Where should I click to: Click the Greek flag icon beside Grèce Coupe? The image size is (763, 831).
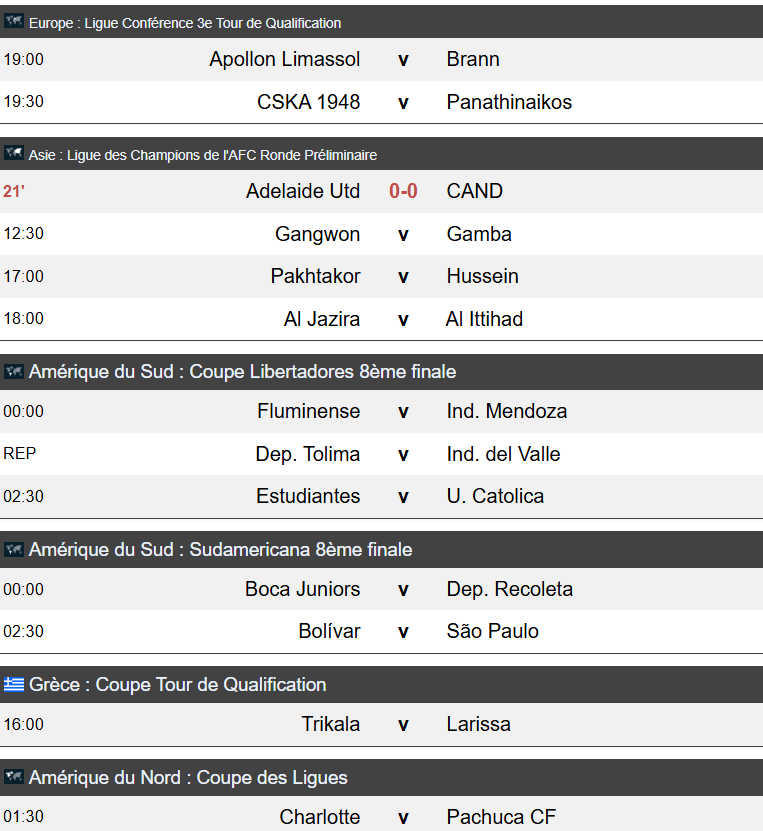coord(14,684)
